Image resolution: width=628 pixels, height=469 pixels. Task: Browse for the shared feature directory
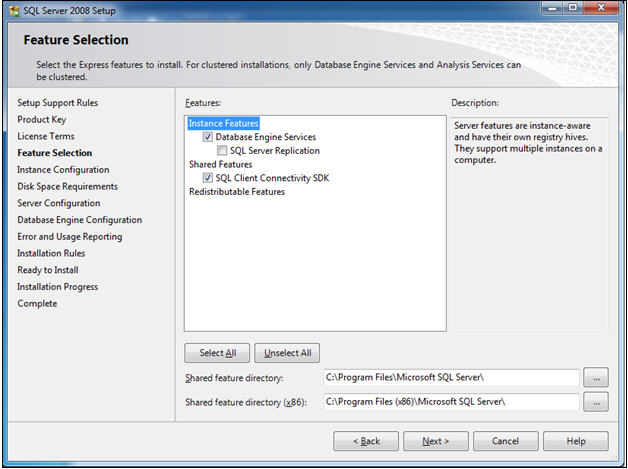596,378
